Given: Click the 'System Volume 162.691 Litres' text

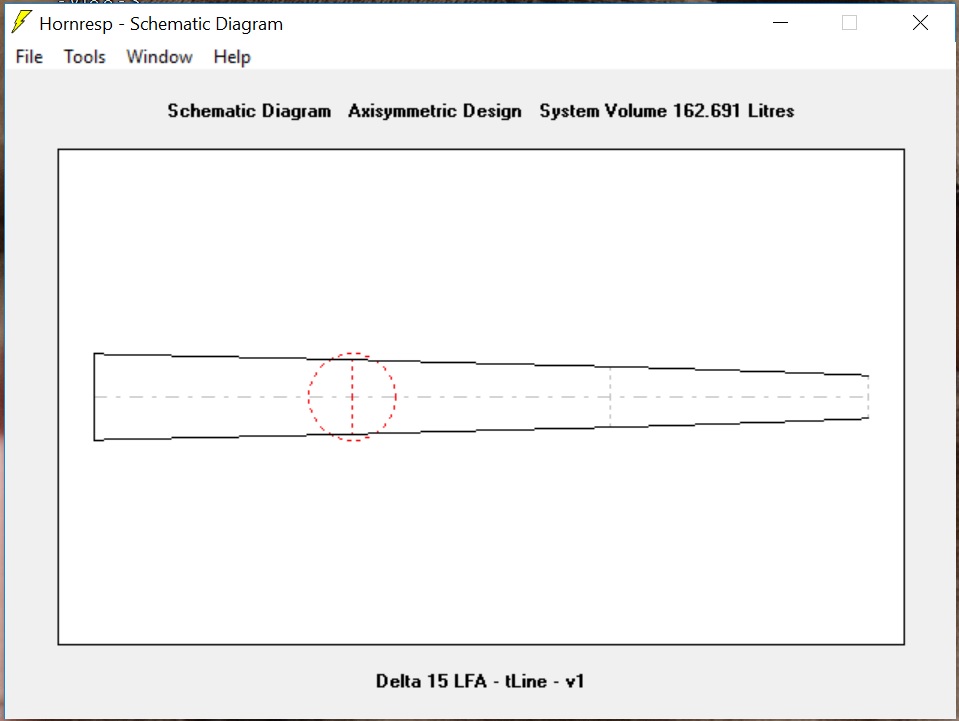Looking at the screenshot, I should tap(667, 111).
